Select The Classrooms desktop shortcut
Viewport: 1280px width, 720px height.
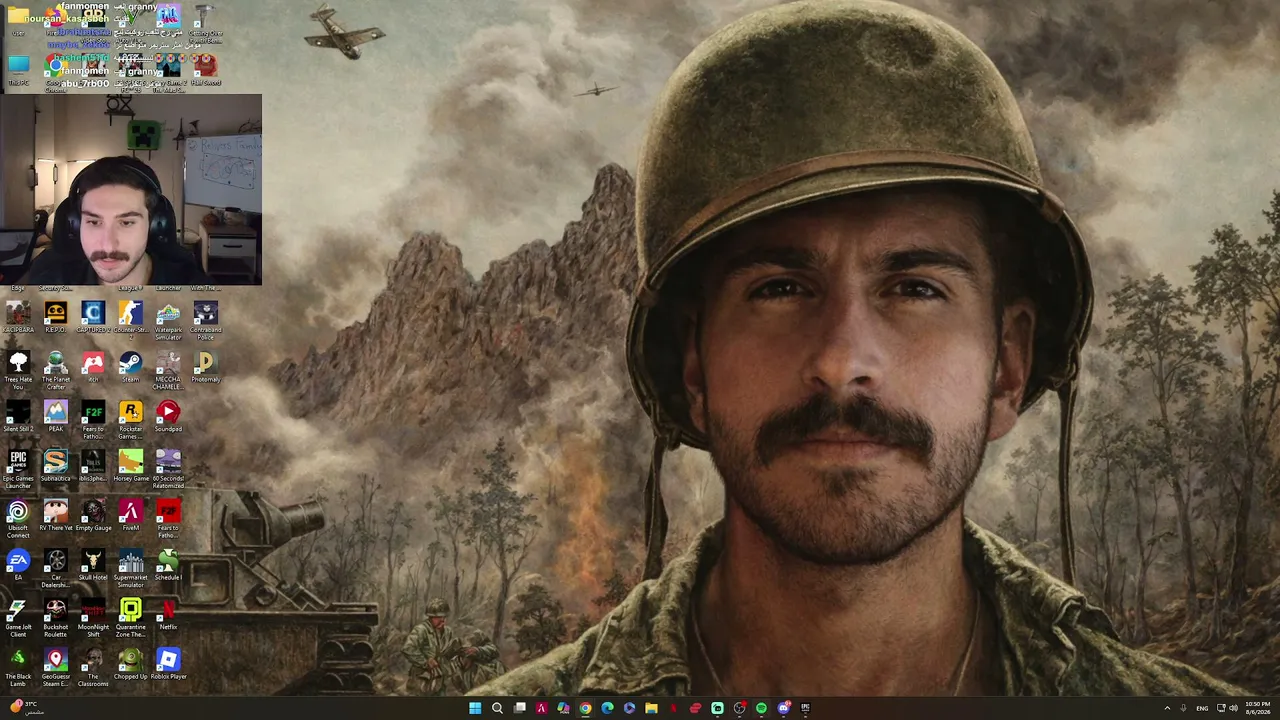pos(93,668)
